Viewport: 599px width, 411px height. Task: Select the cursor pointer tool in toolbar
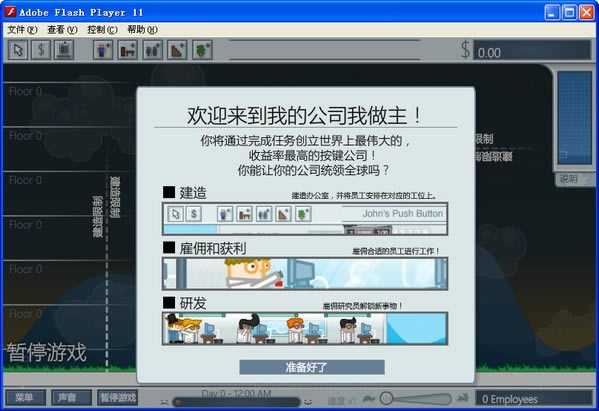click(18, 50)
